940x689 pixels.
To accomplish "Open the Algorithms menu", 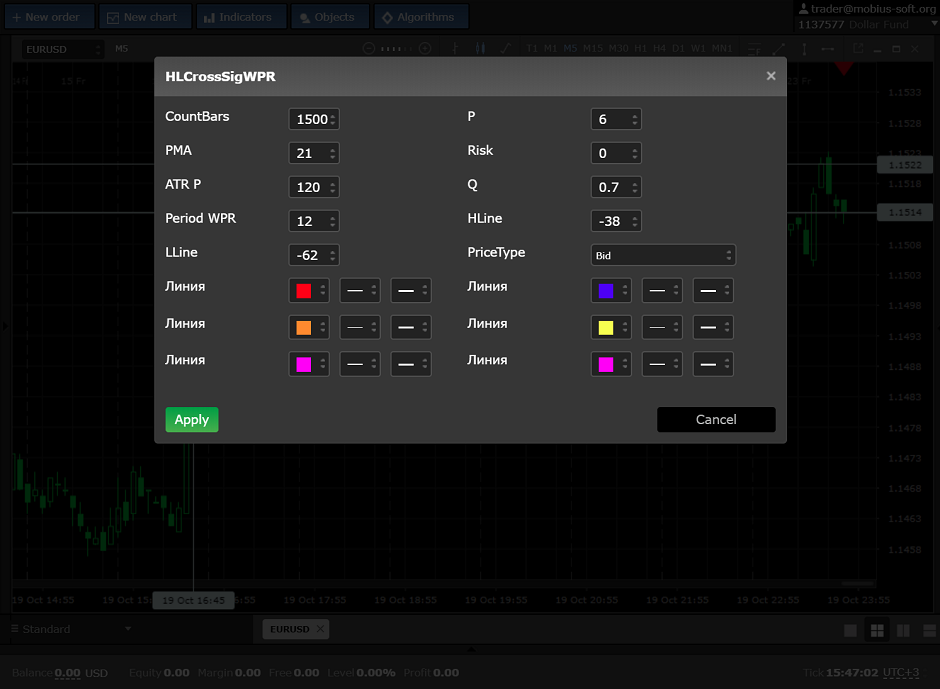I will pyautogui.click(x=421, y=17).
